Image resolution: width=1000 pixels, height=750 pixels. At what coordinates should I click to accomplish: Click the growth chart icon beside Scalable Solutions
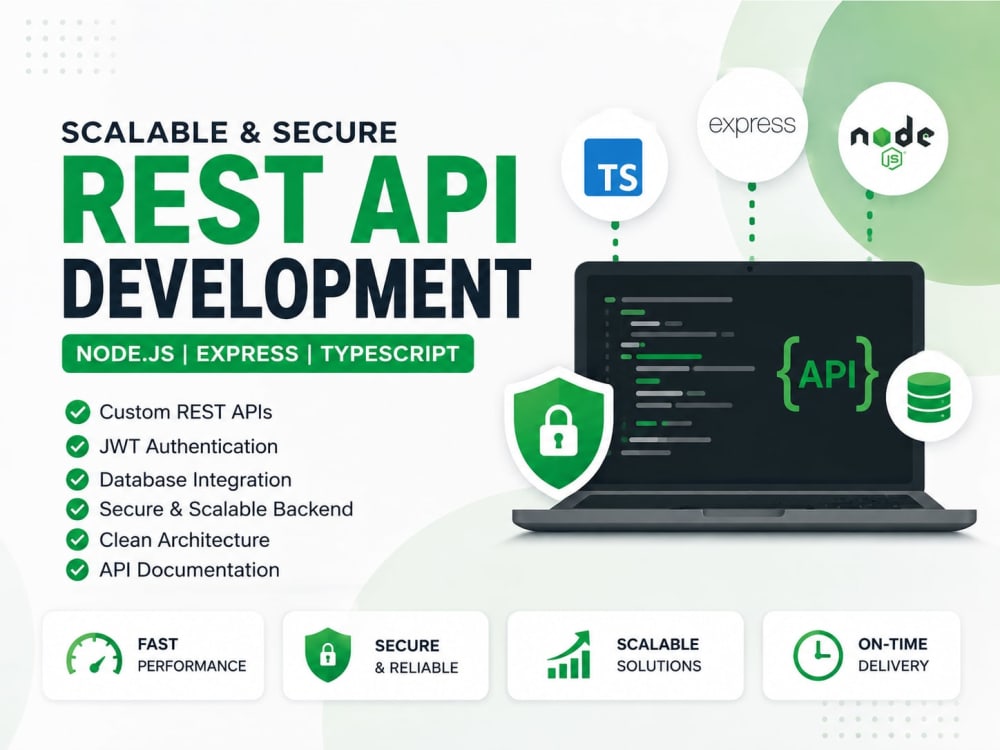570,655
